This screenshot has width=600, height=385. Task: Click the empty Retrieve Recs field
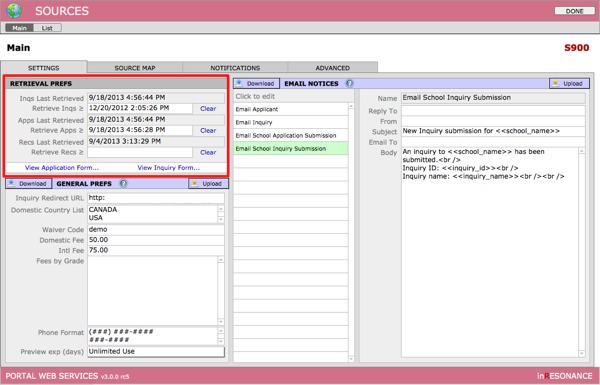point(140,152)
